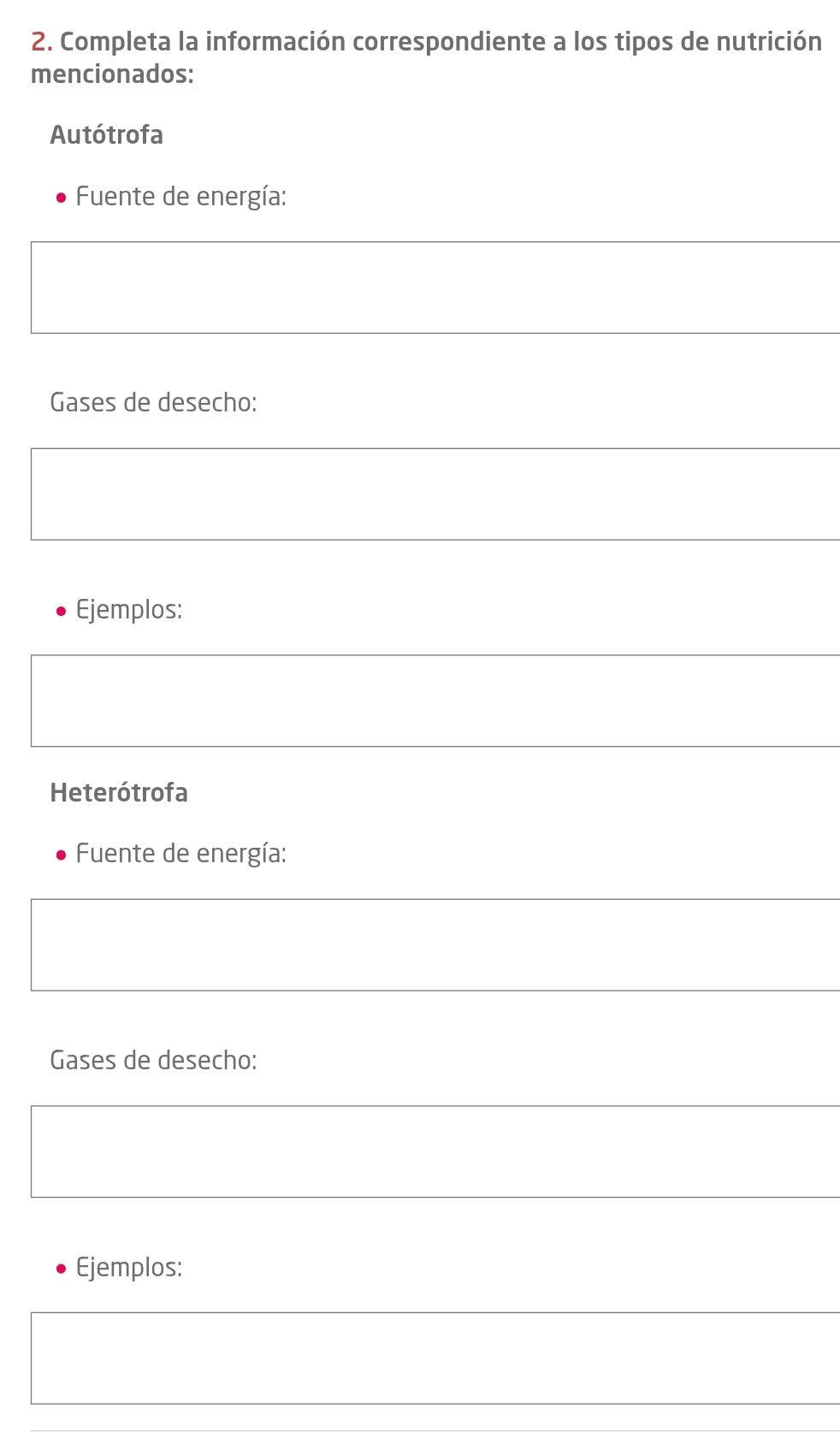Select the Heterótrofa Ejemplos text box
Screen dimensions: 840x1432
[x=435, y=1358]
